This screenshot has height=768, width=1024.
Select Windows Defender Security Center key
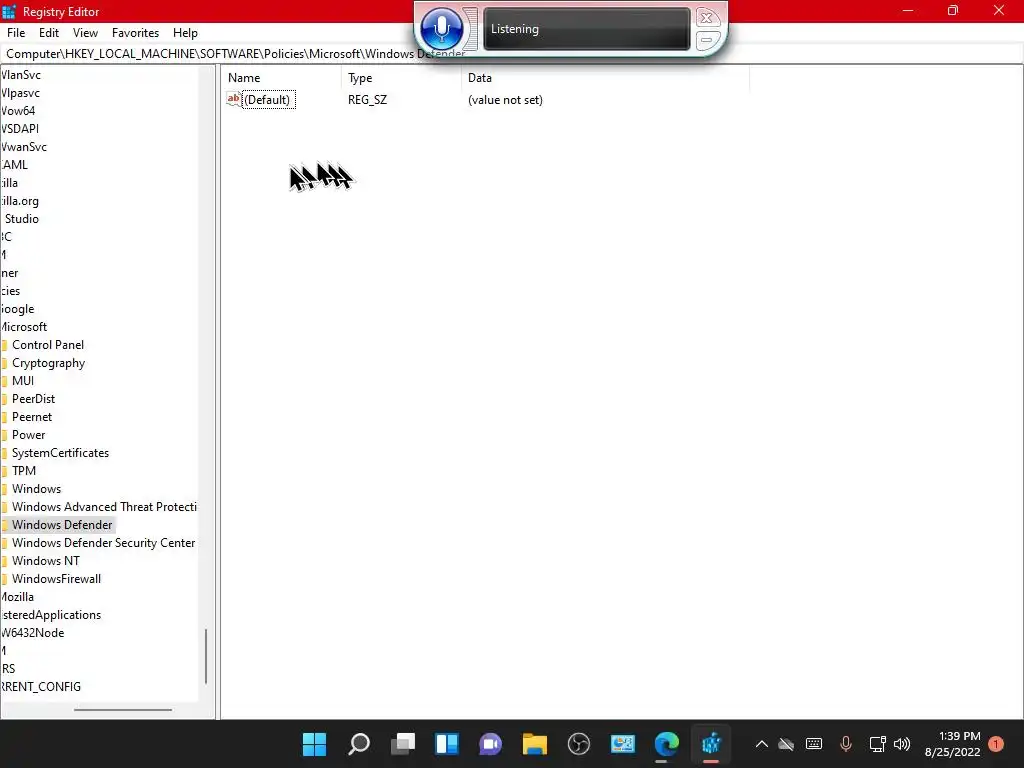[103, 543]
